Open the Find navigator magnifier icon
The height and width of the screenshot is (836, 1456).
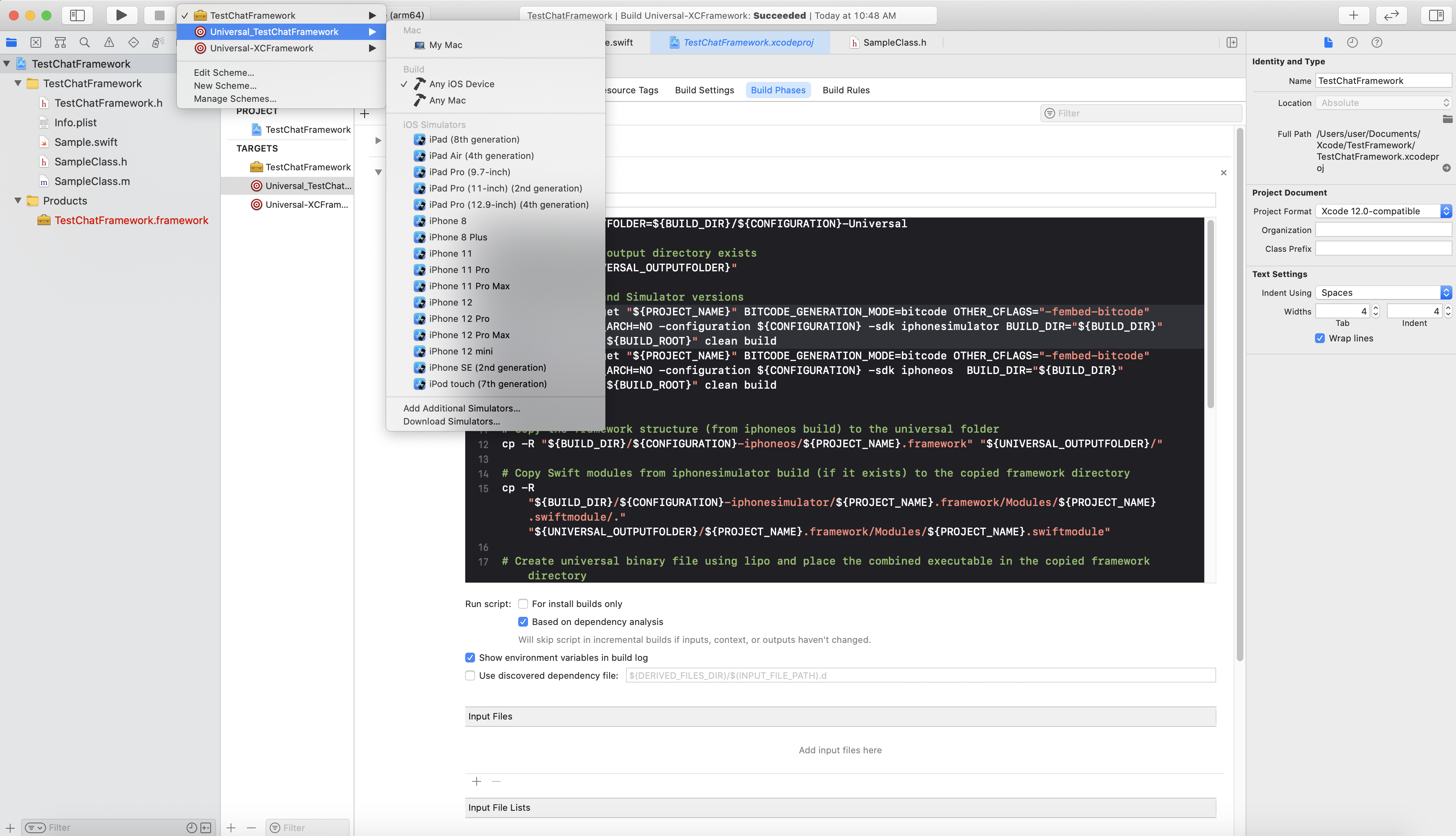[84, 42]
